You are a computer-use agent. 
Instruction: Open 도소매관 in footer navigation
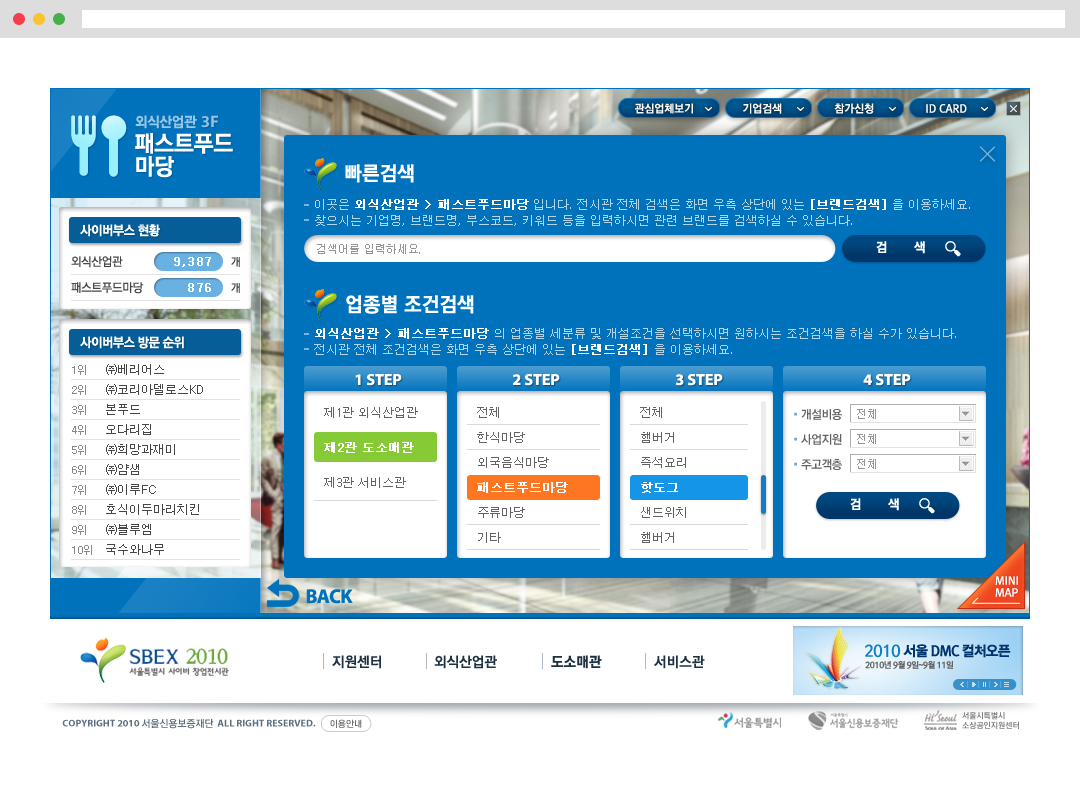point(576,661)
